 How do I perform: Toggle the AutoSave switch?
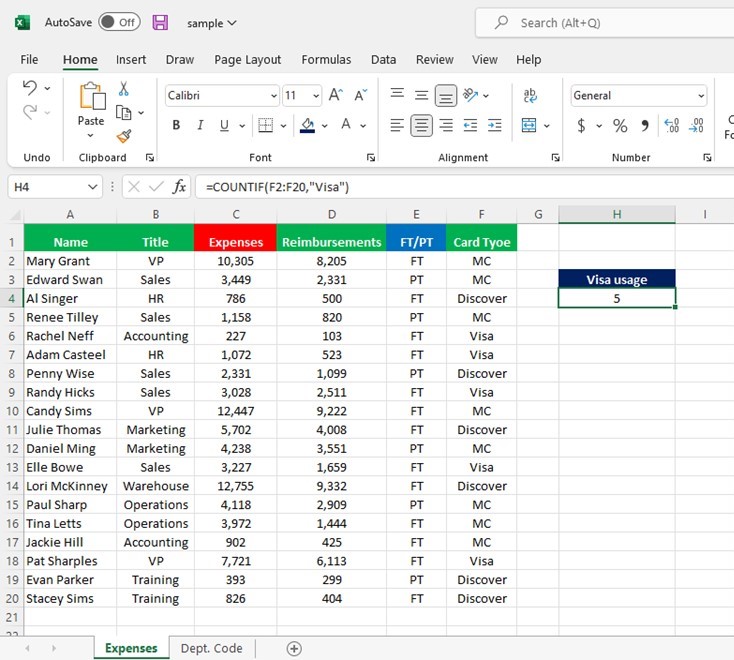click(119, 22)
